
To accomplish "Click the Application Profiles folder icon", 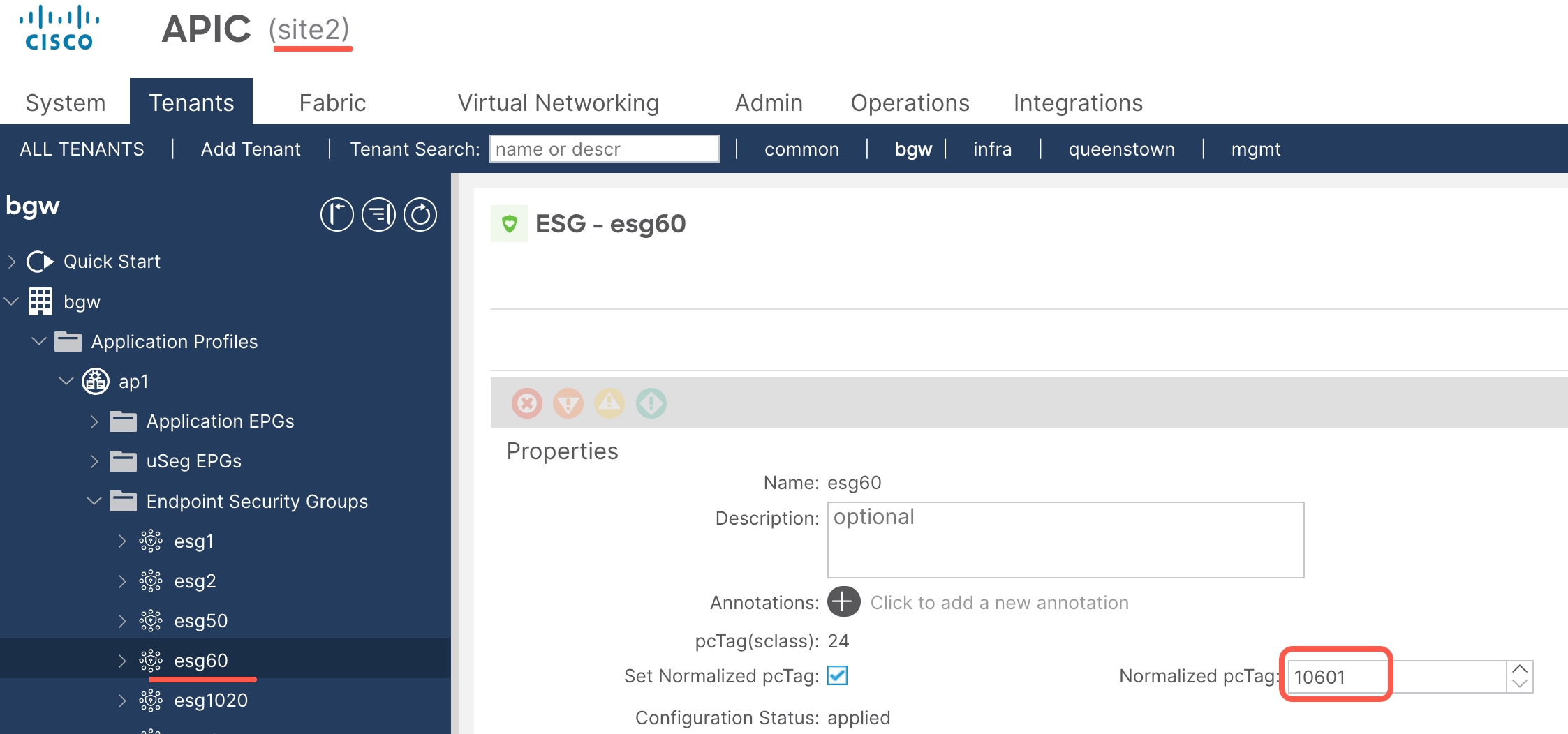I will [x=68, y=341].
